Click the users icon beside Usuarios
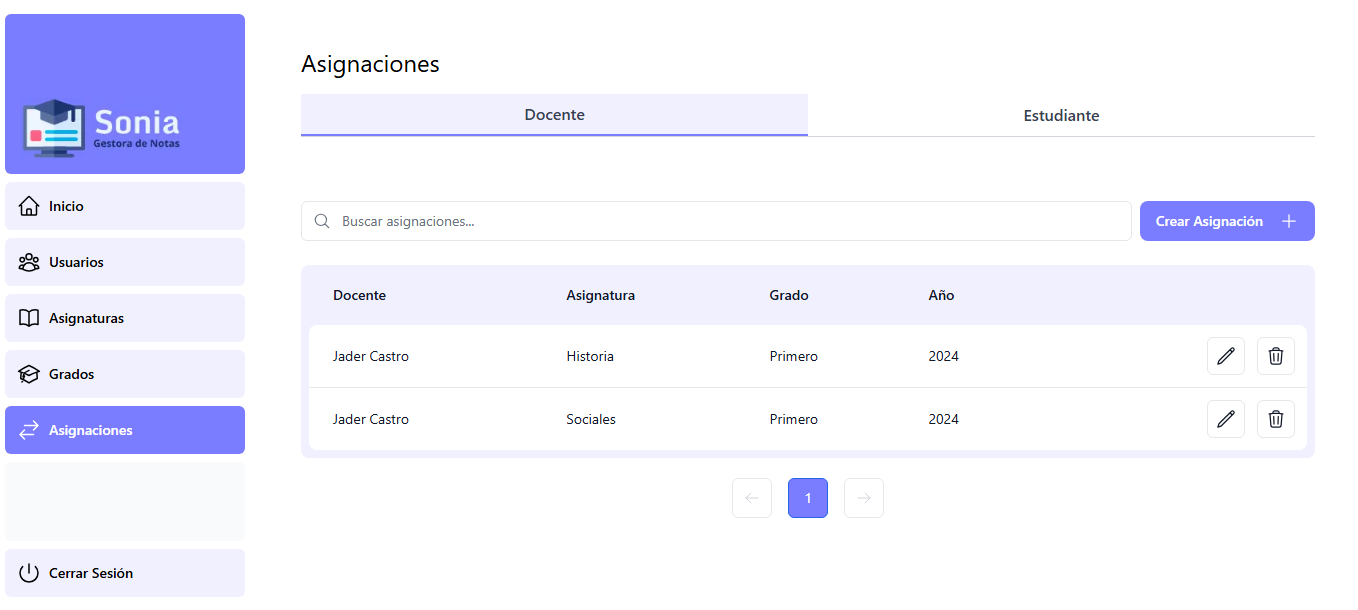The height and width of the screenshot is (610, 1358). [x=29, y=262]
